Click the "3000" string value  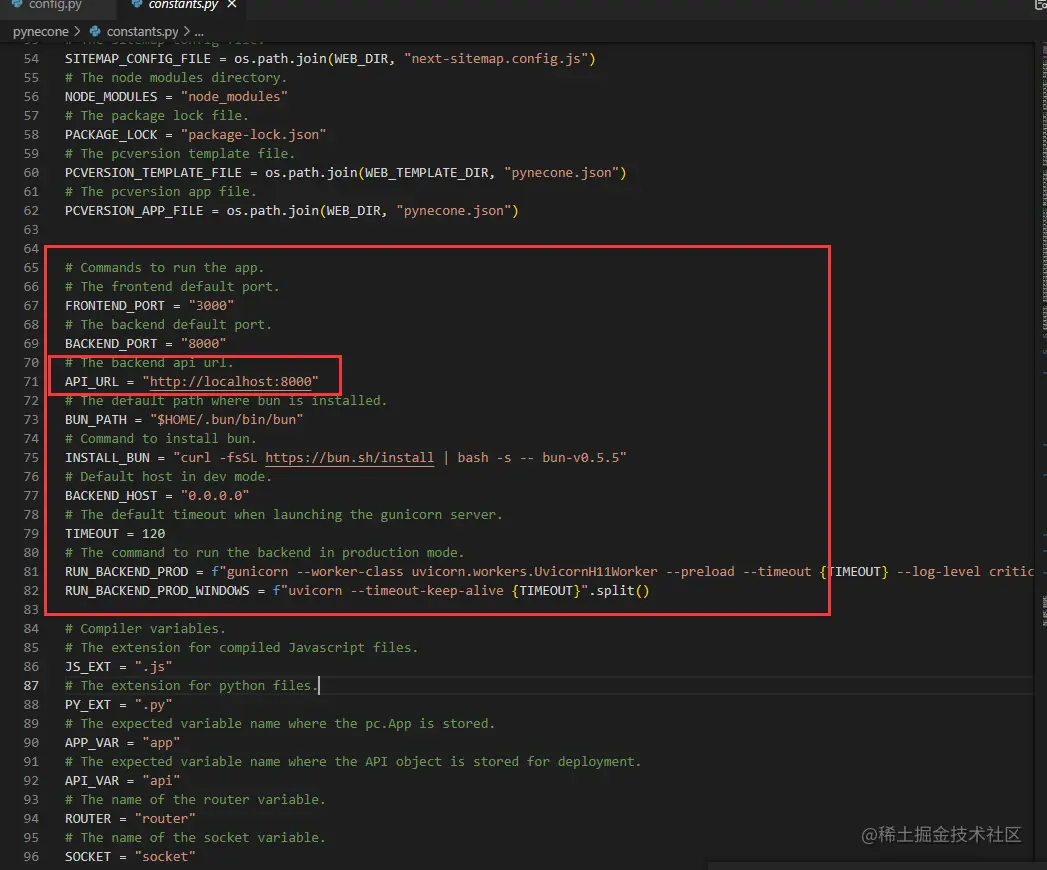[211, 306]
